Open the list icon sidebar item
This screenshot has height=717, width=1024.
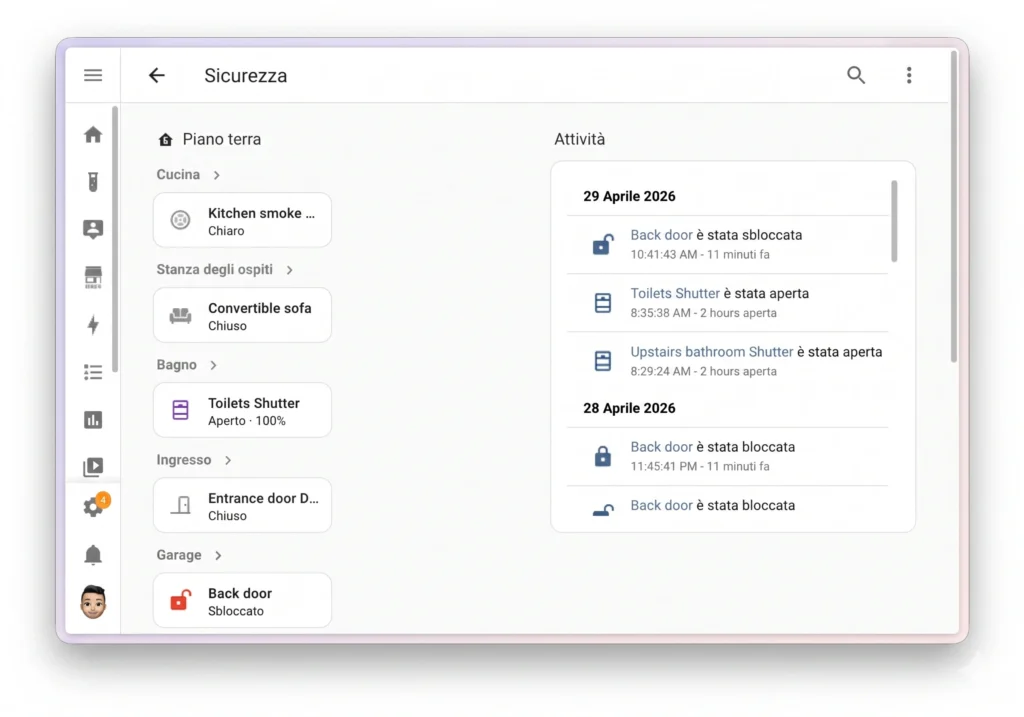pyautogui.click(x=93, y=372)
